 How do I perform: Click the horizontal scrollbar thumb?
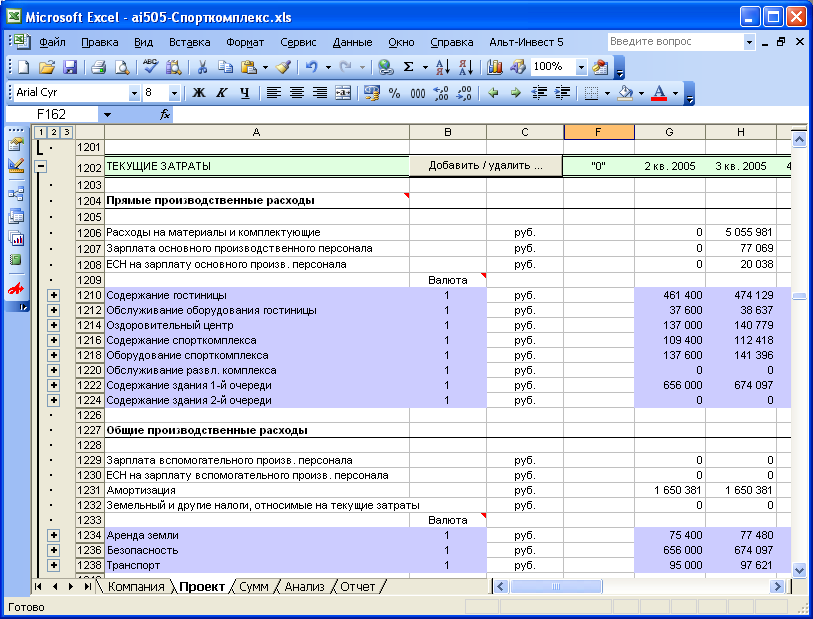pyautogui.click(x=556, y=587)
